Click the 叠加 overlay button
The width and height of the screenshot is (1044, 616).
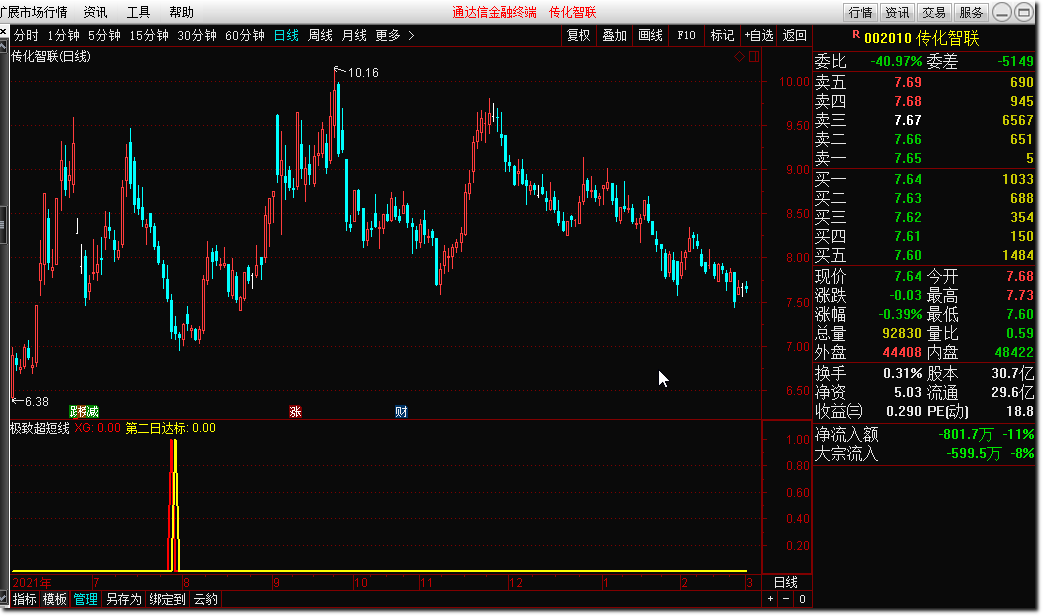pos(615,35)
